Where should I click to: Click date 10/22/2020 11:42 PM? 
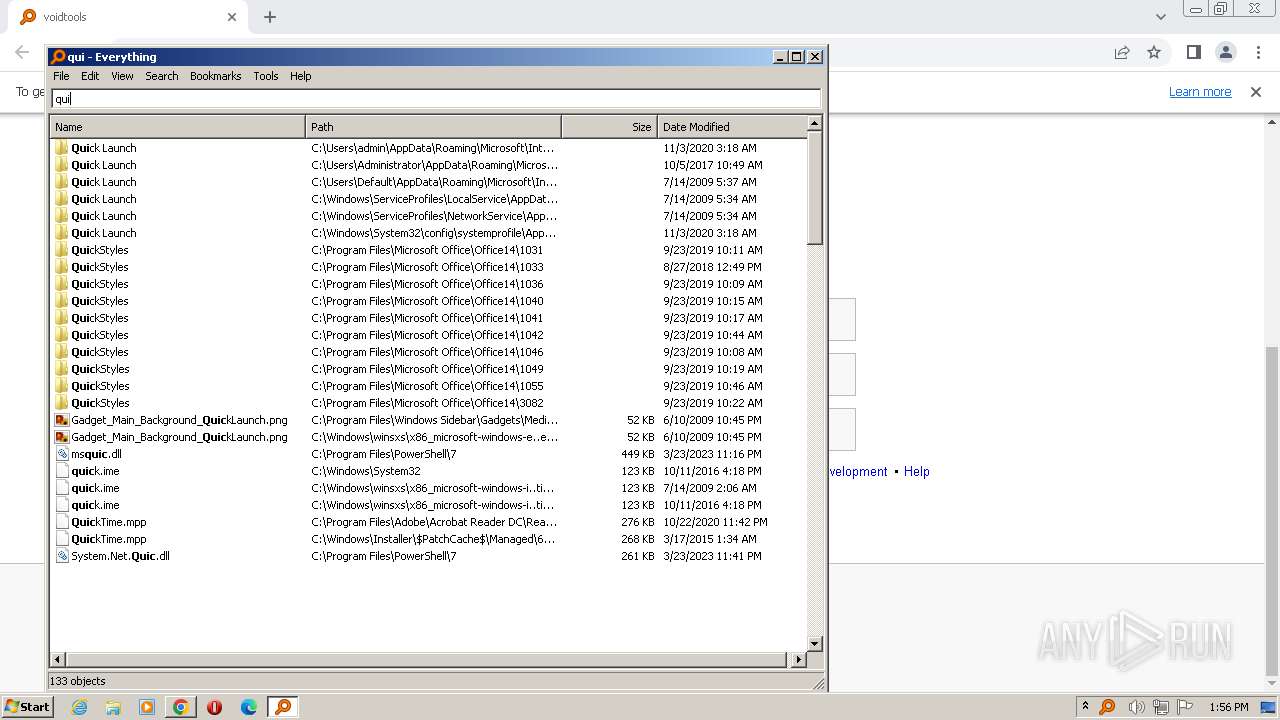[715, 522]
